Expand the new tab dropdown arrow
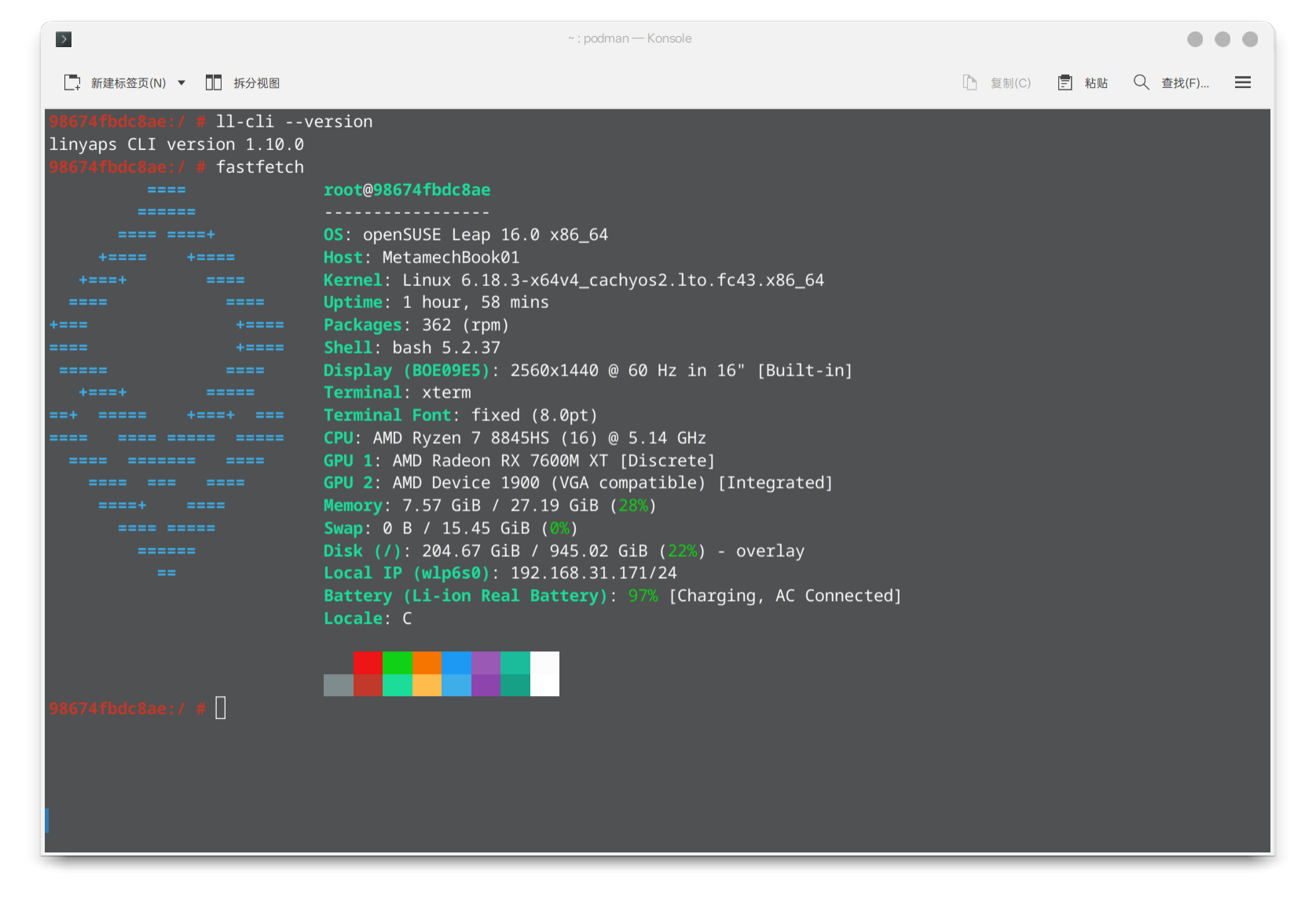The height and width of the screenshot is (920, 1316). tap(181, 82)
